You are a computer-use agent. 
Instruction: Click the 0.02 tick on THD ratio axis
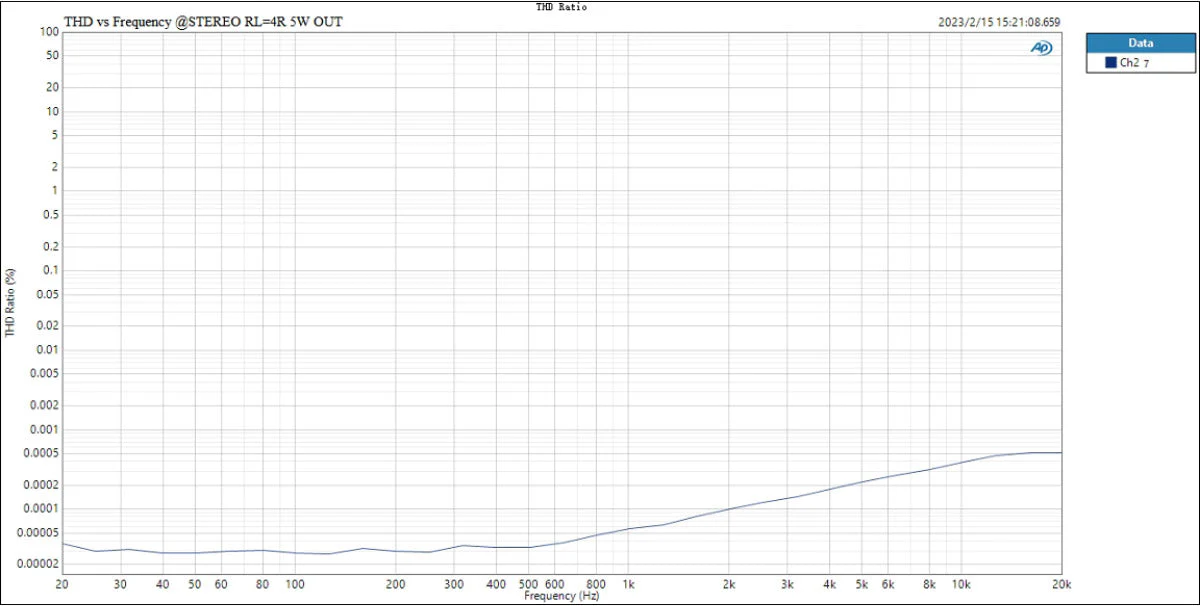pos(48,325)
